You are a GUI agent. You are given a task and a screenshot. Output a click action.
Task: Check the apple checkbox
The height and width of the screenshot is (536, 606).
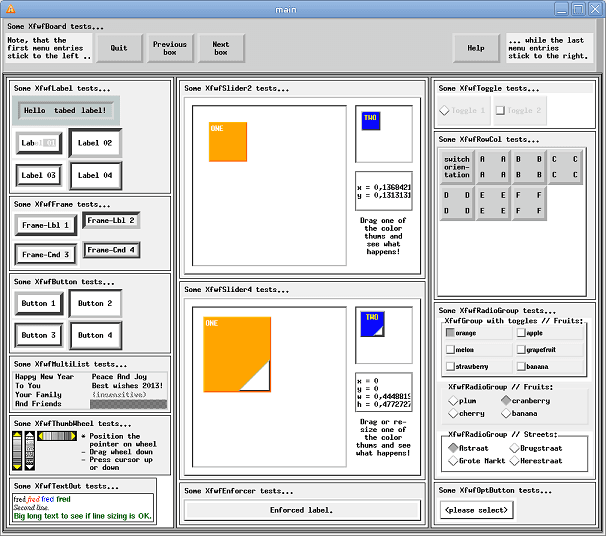coord(521,333)
